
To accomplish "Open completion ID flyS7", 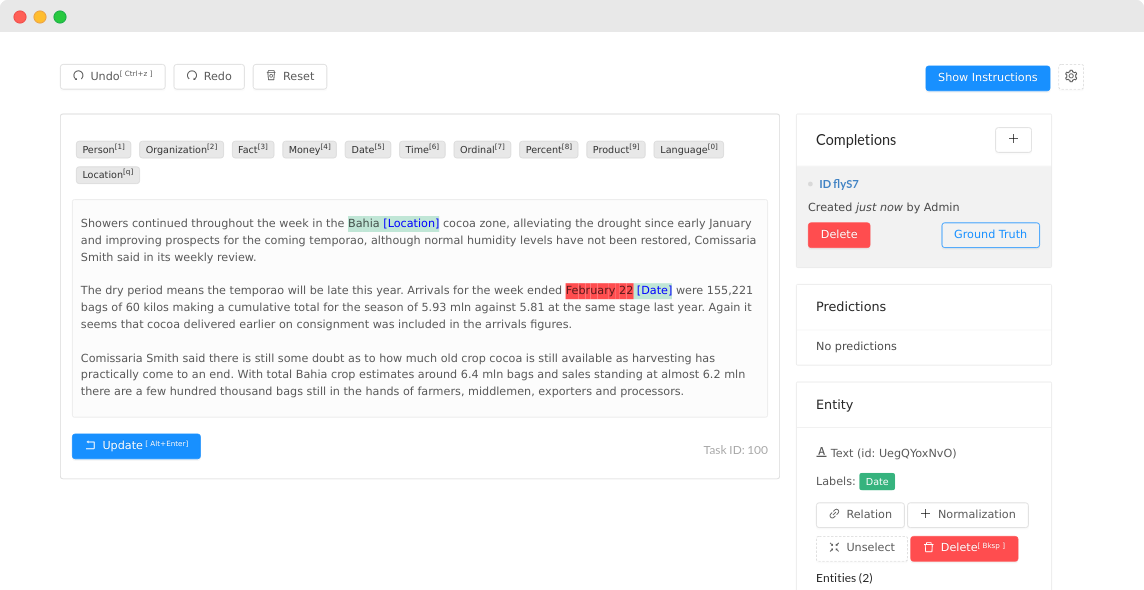I will [x=838, y=184].
